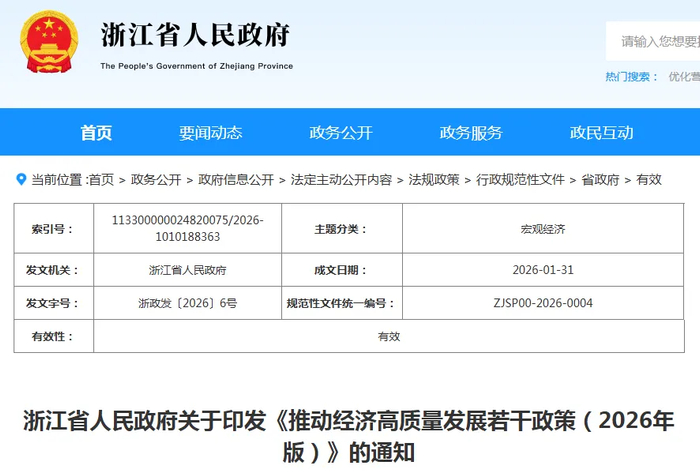Click the 浙江省人民政府 site title
Viewport: 700px width, 473px height.
[x=196, y=35]
